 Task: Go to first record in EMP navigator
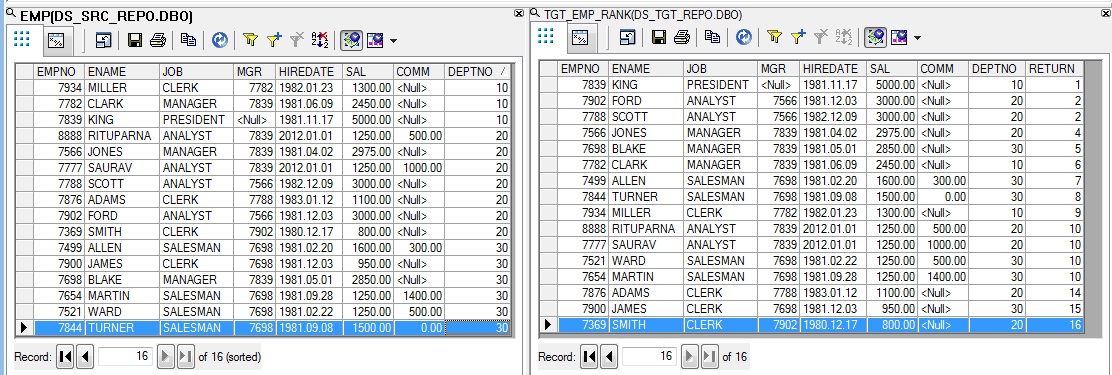point(64,357)
